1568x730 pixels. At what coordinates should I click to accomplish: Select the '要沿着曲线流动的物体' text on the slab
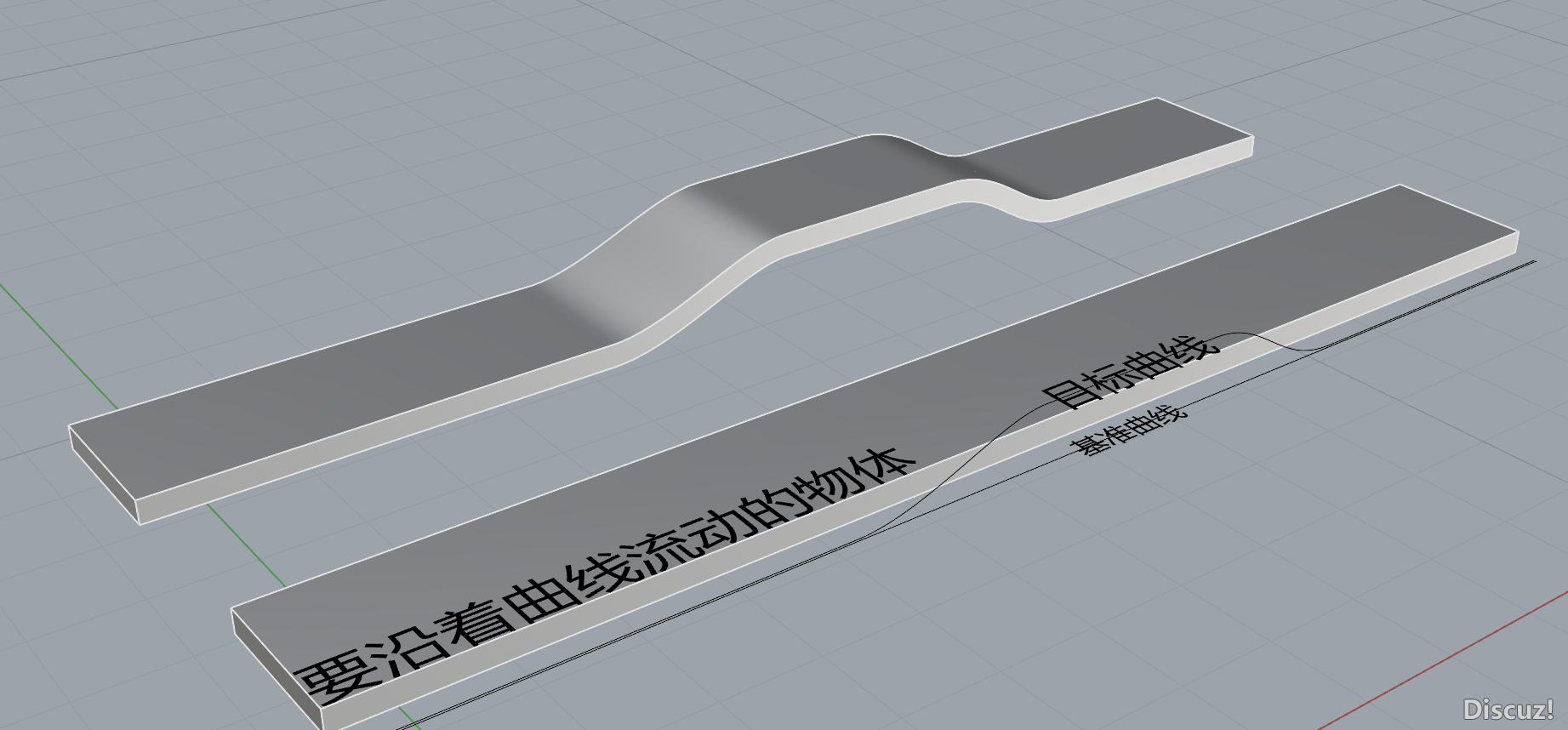(x=604, y=576)
